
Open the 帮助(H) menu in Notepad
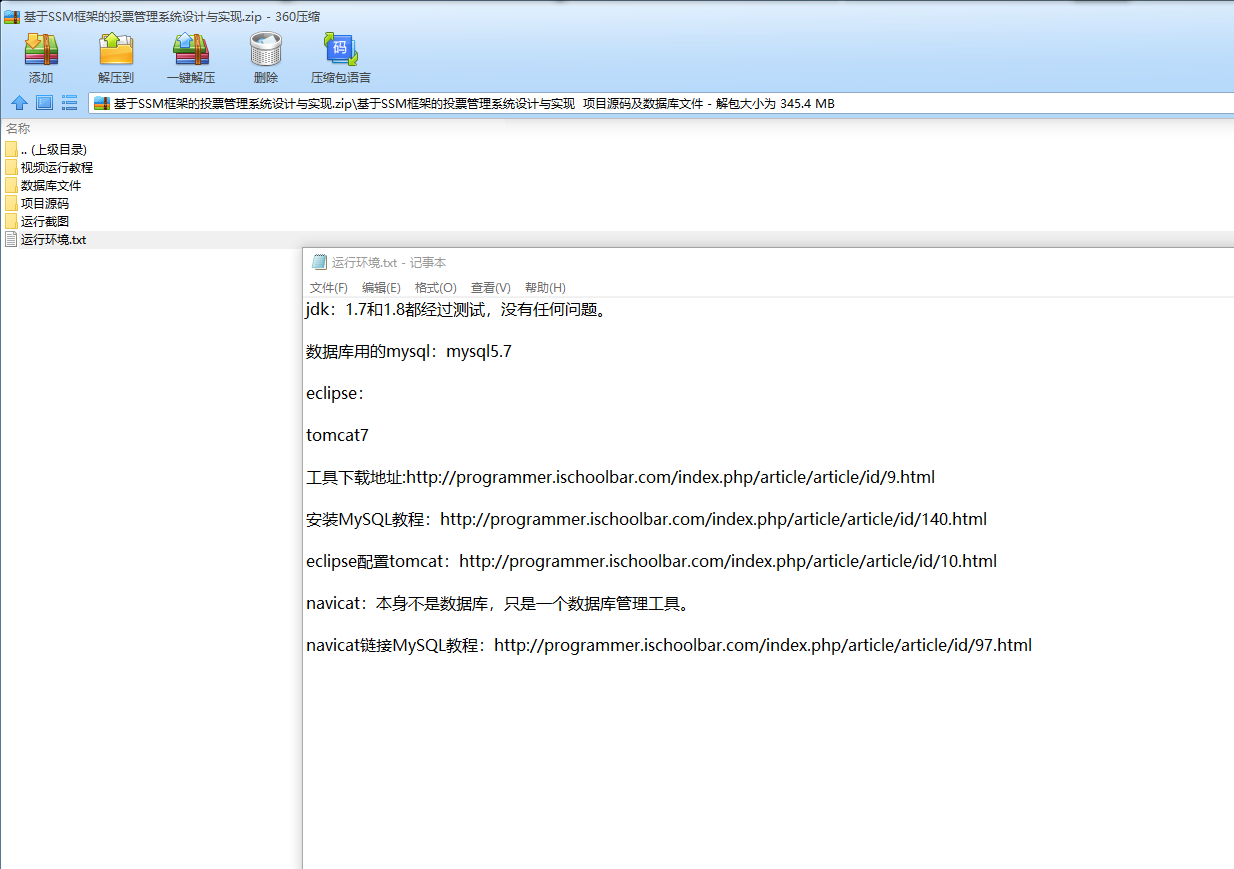[545, 288]
